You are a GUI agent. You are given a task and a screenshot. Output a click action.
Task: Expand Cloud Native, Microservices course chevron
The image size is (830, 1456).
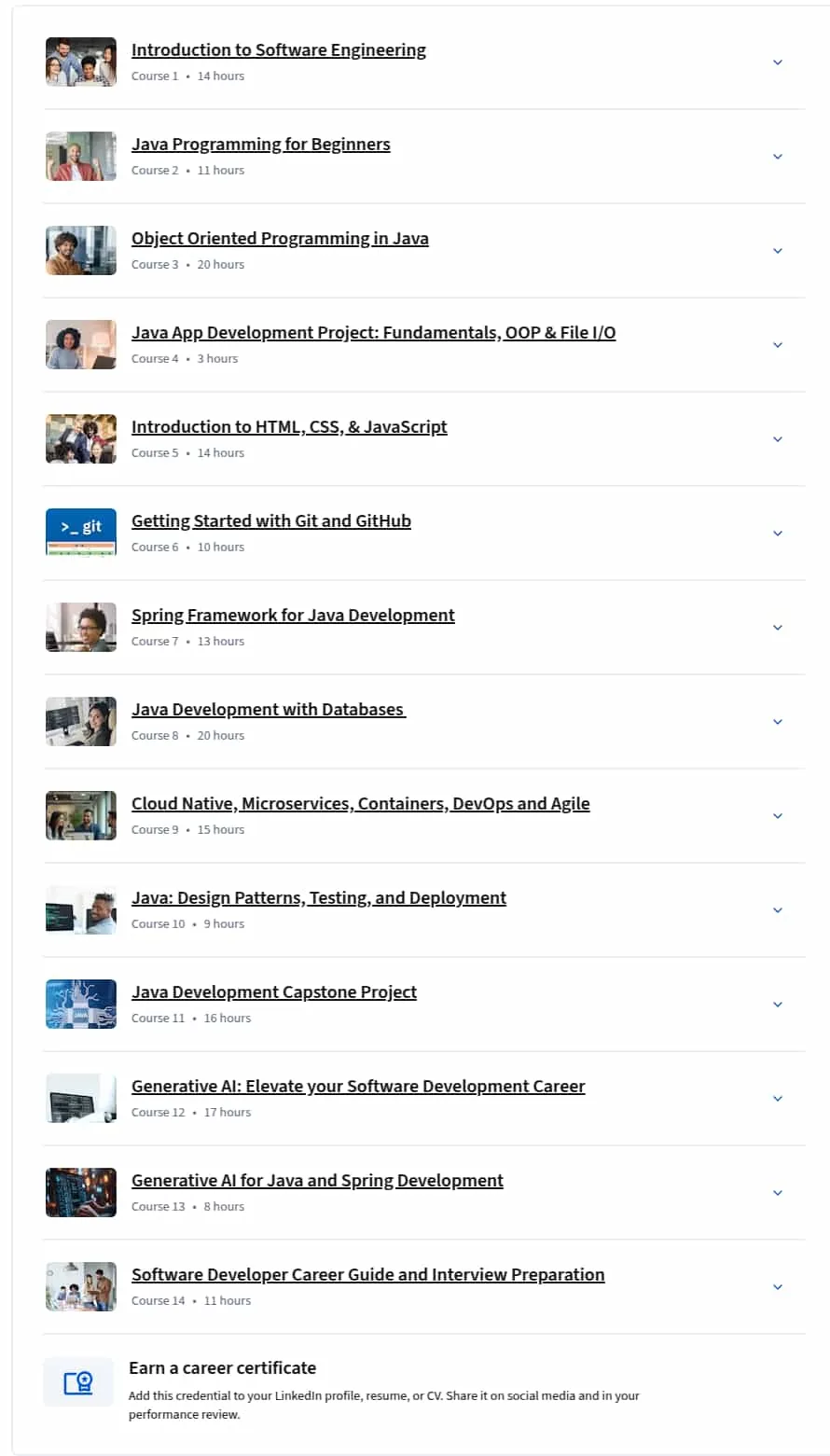(778, 816)
